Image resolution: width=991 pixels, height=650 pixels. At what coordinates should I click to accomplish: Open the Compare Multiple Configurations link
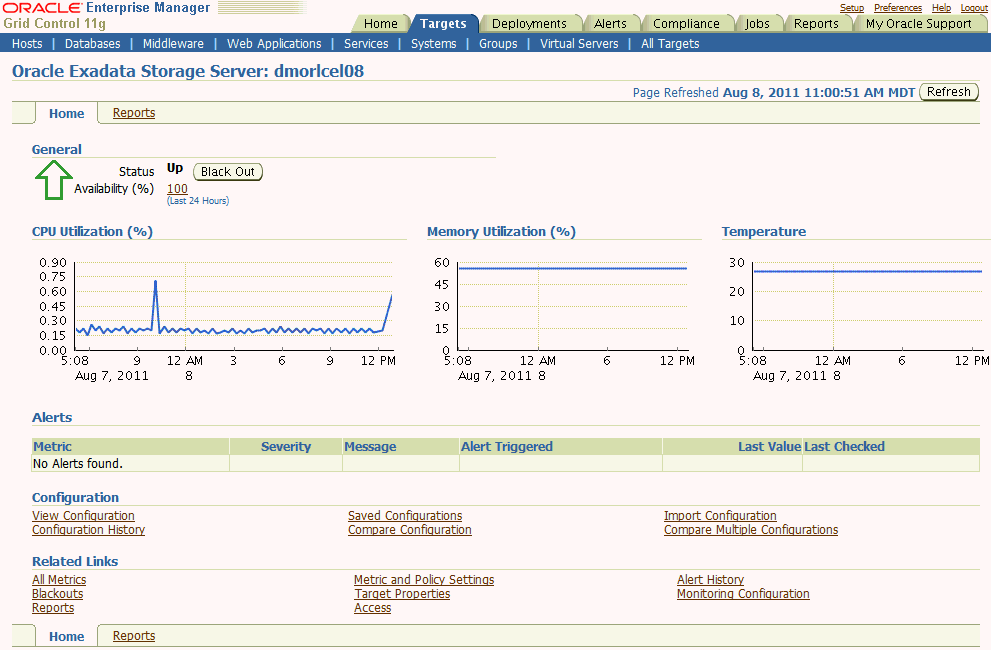(751, 530)
